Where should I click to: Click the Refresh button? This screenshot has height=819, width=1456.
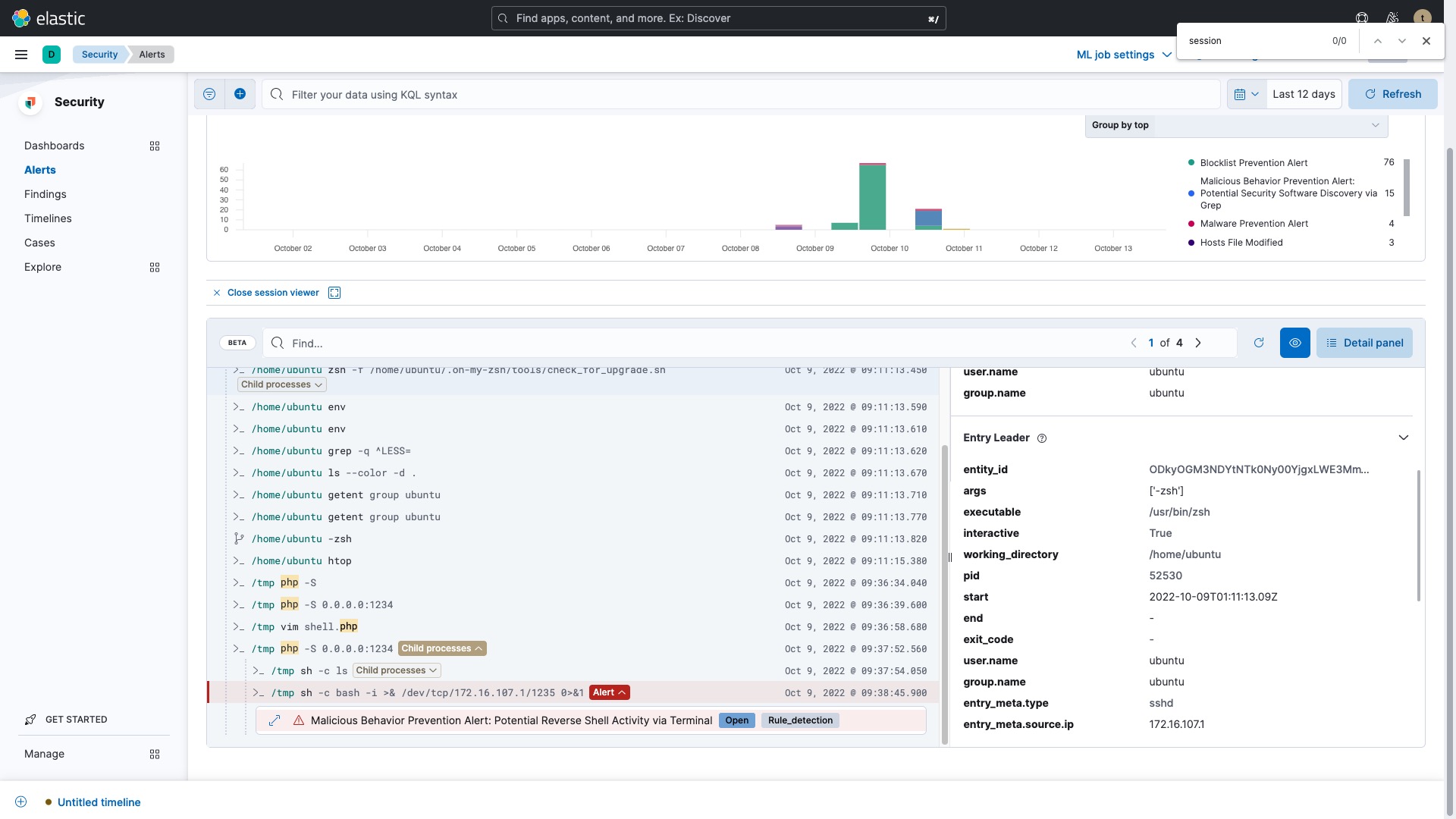1392,94
